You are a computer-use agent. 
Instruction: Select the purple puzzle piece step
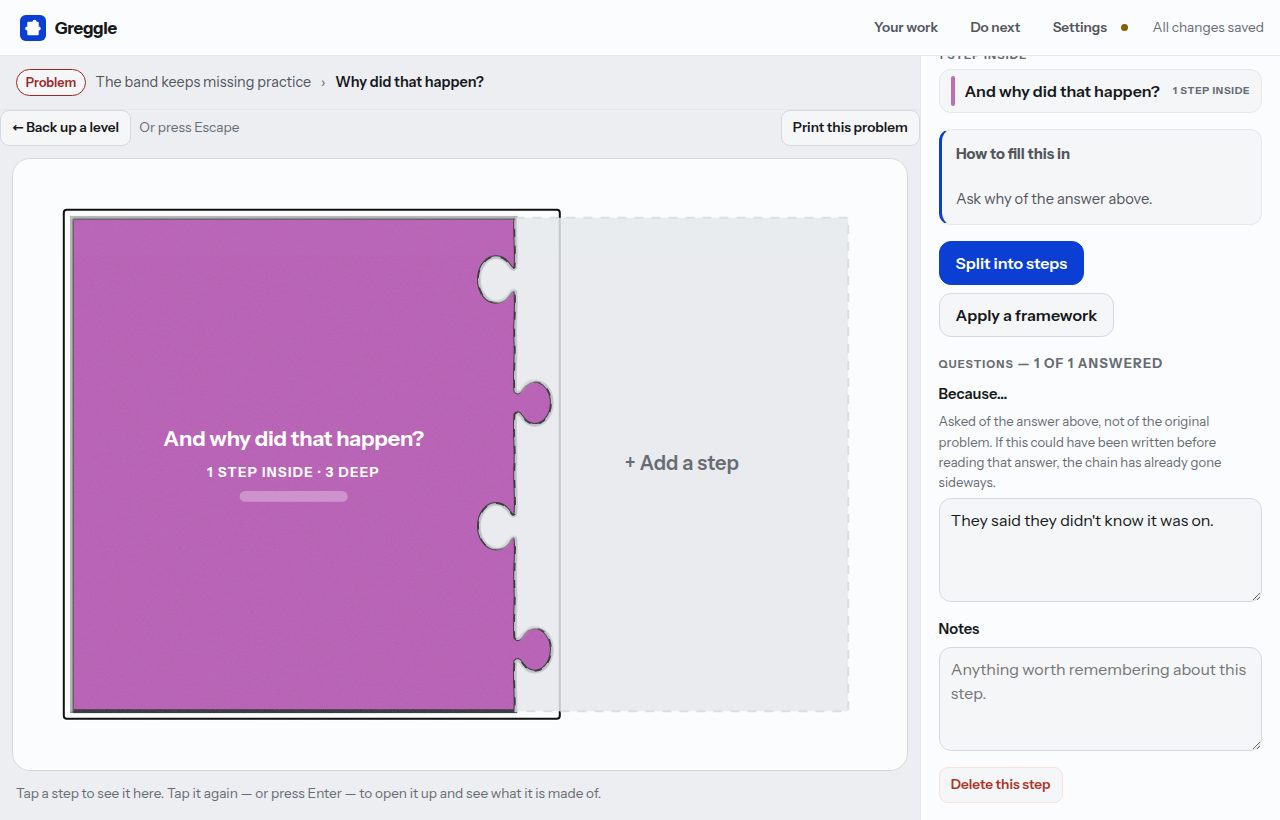click(x=293, y=464)
